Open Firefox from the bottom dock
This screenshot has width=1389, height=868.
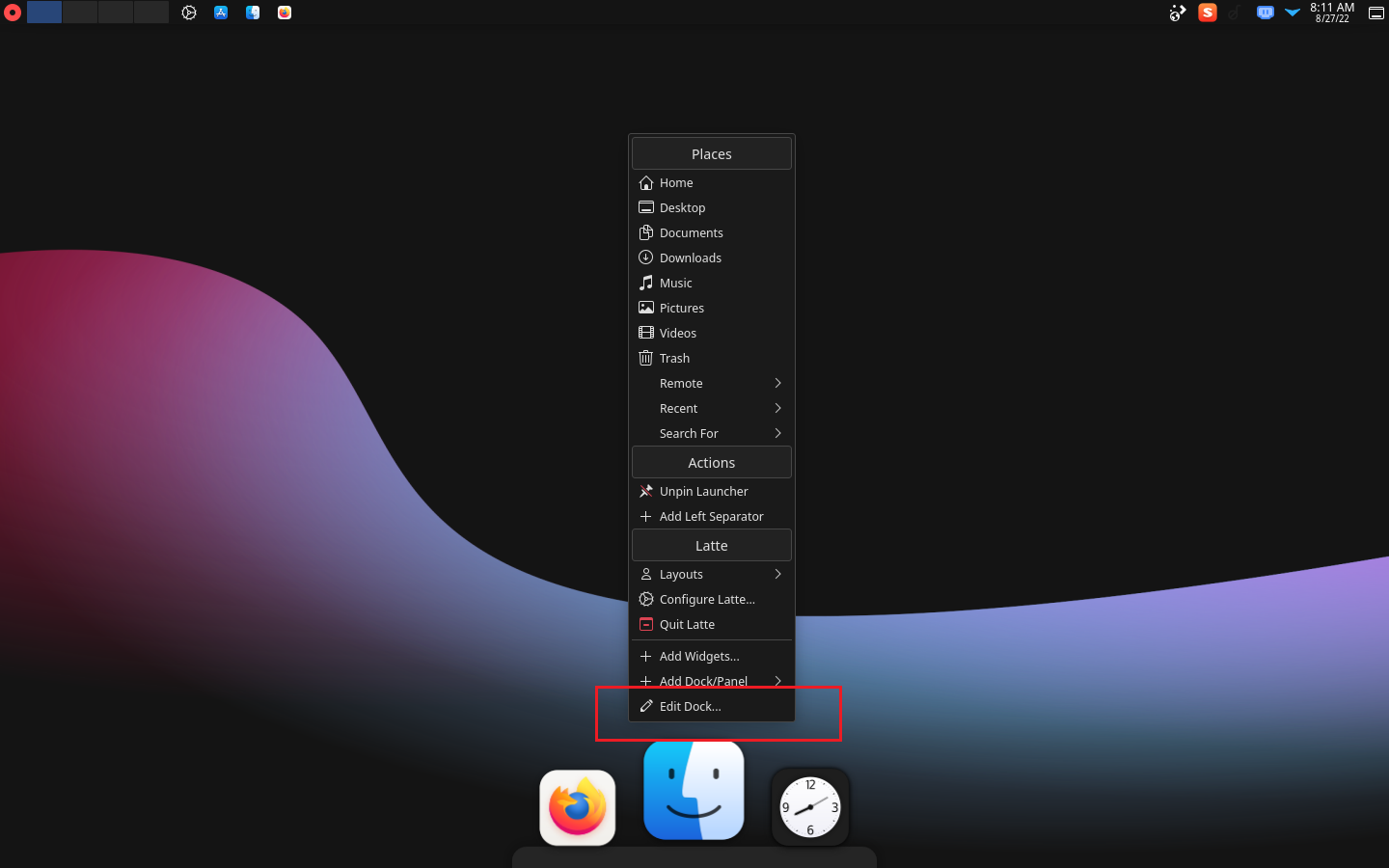coord(578,807)
